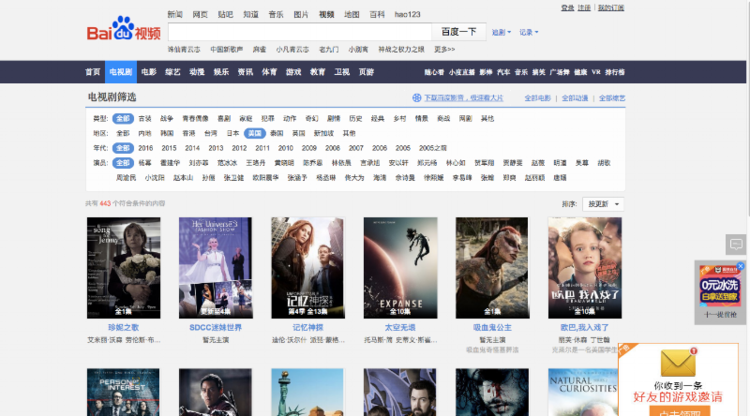Open the Person of Interest poster thumbnail

123,392
